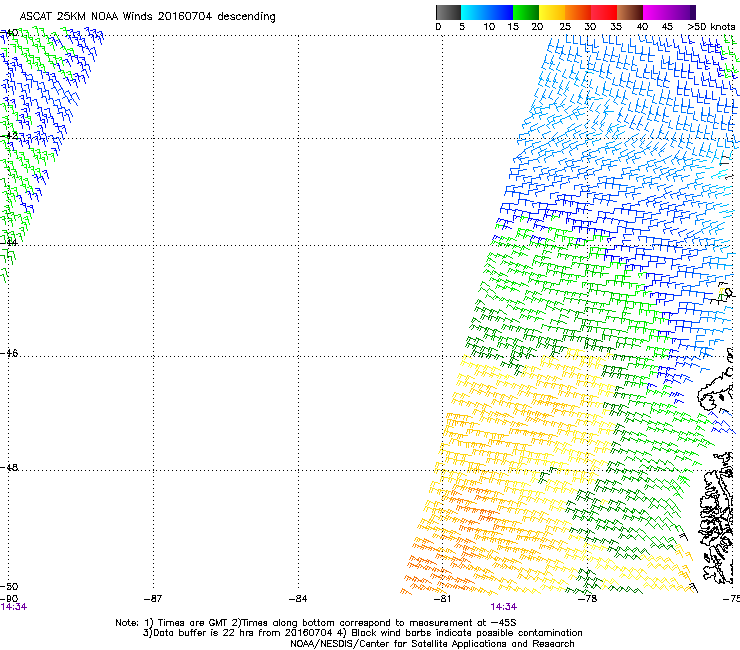Click the '-90' longitude axis label
The height and width of the screenshot is (650, 740).
tap(9, 598)
